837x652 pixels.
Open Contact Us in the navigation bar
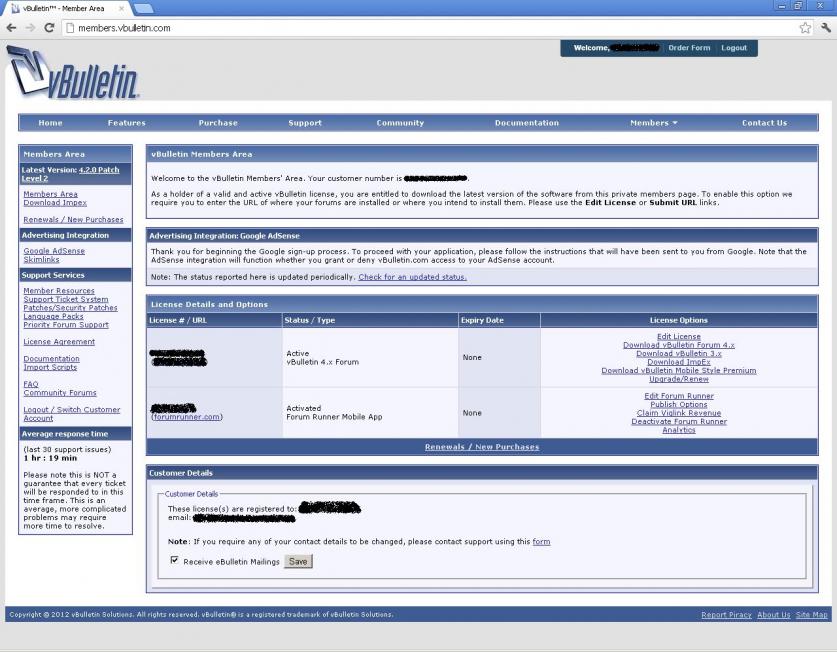tap(764, 123)
